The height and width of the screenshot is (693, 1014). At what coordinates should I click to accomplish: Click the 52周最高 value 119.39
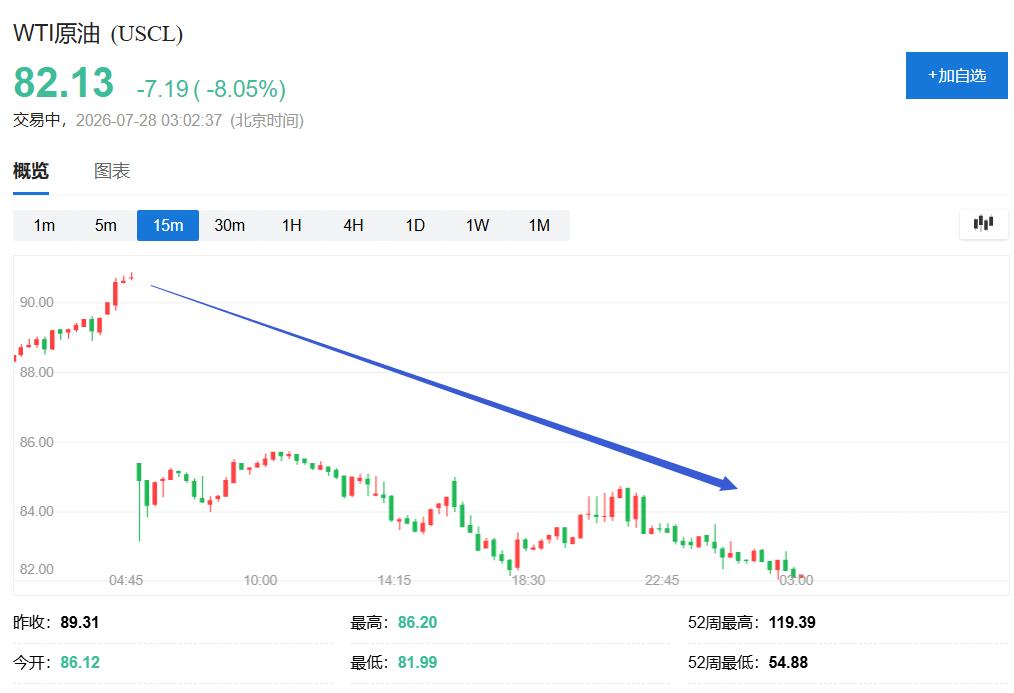coord(792,623)
